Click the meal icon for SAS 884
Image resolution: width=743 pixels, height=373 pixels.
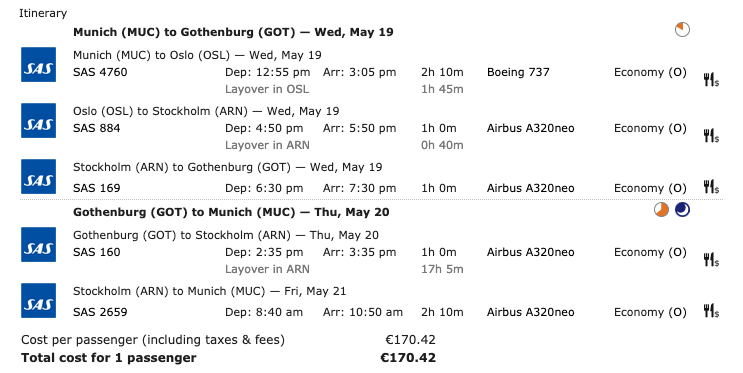[711, 136]
